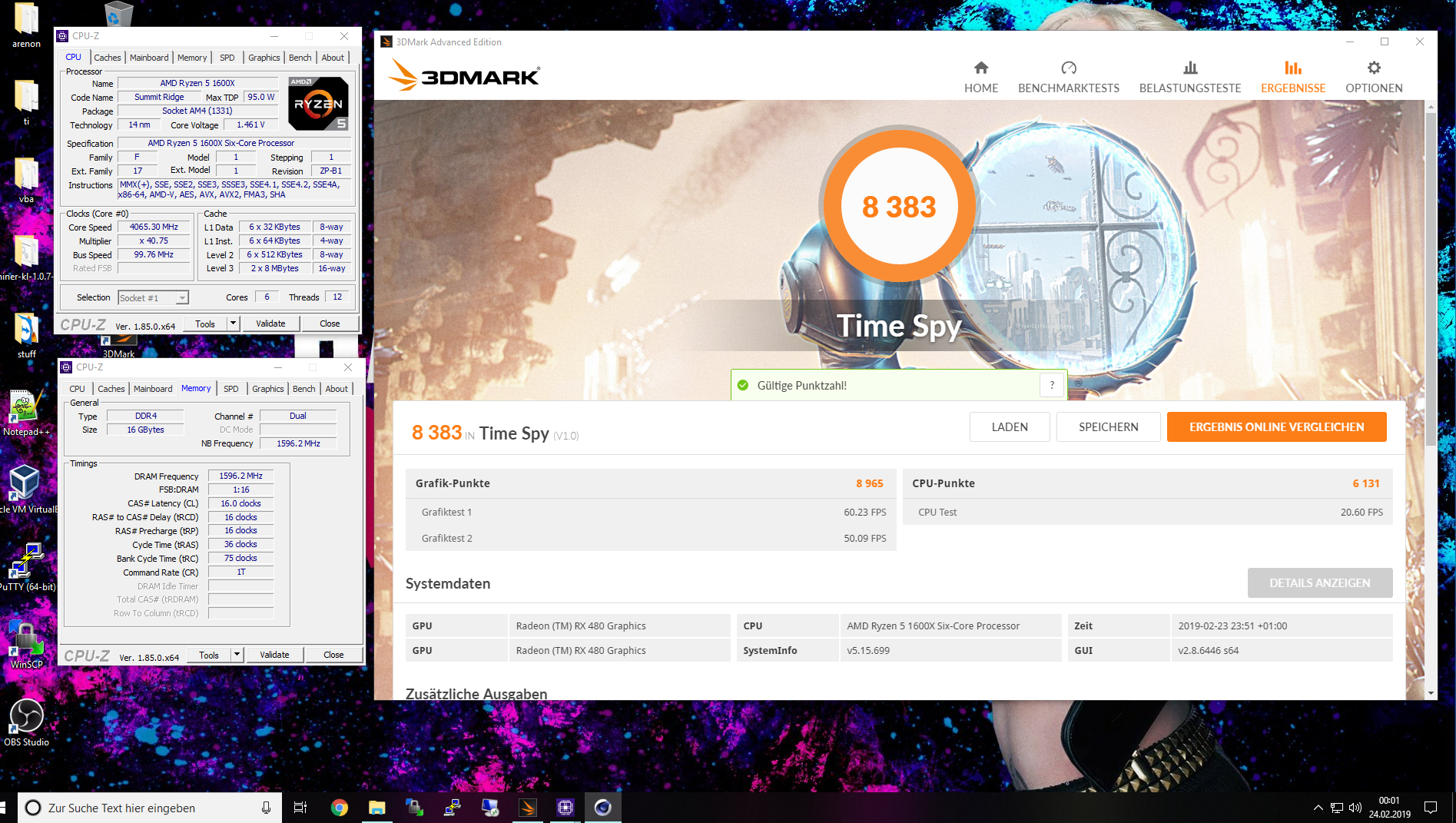Click the question mark help button

coord(1052,385)
